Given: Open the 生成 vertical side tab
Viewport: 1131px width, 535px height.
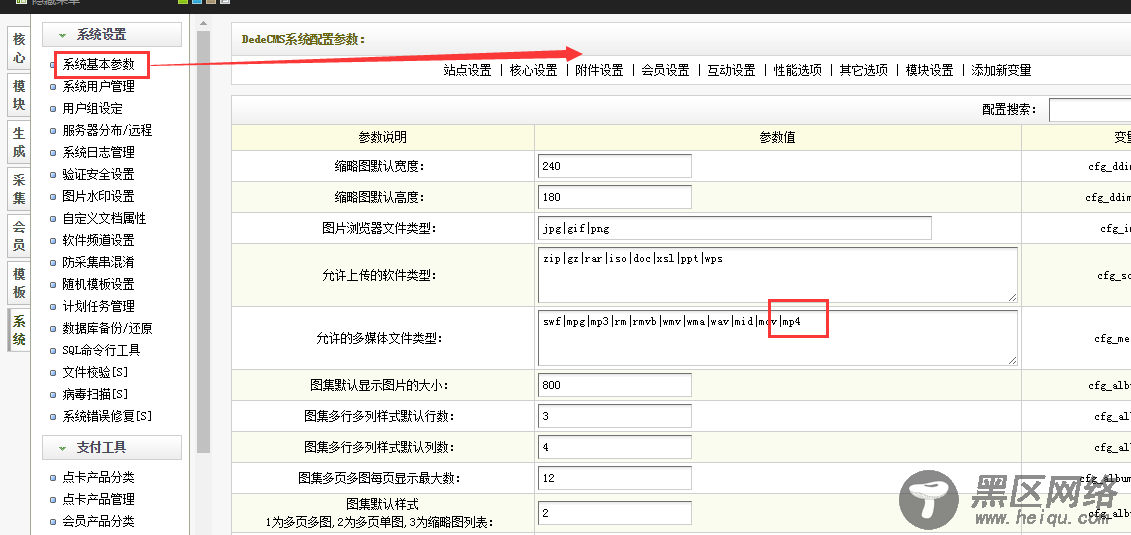Looking at the screenshot, I should (19, 143).
